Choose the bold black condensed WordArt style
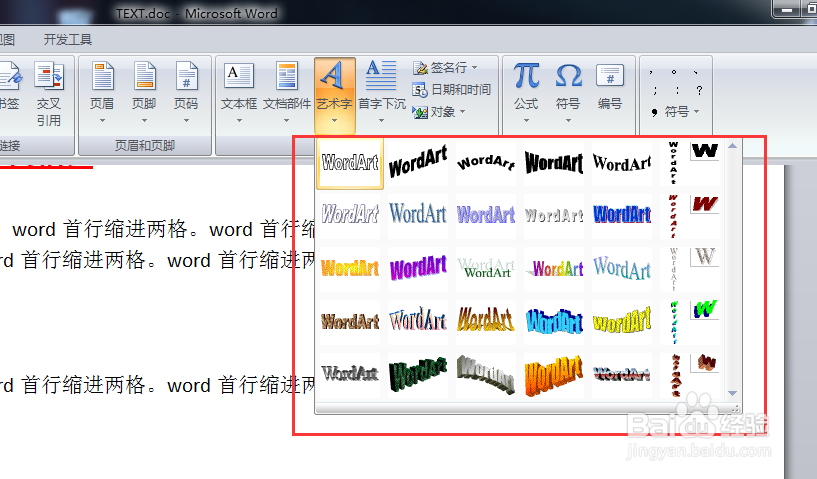 (x=554, y=163)
